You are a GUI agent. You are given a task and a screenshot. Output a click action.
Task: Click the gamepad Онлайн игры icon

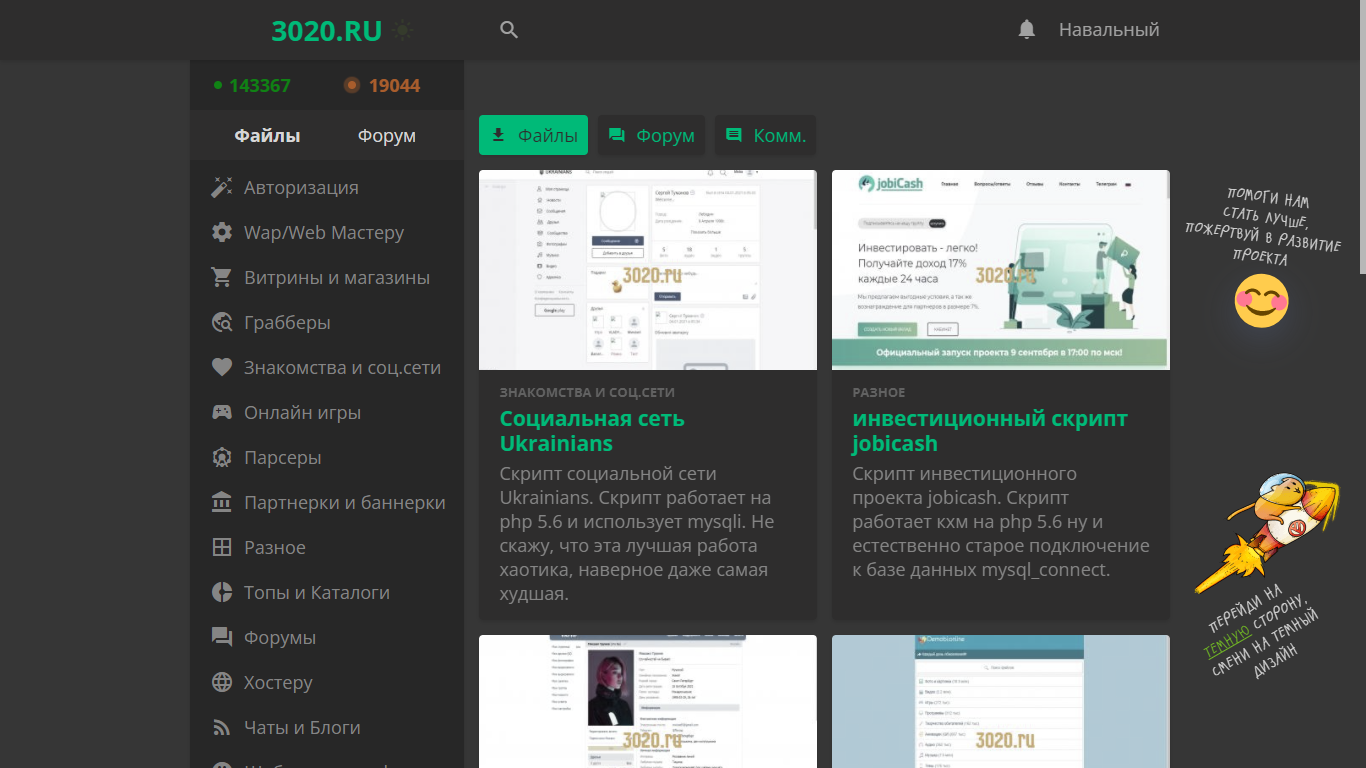point(222,413)
